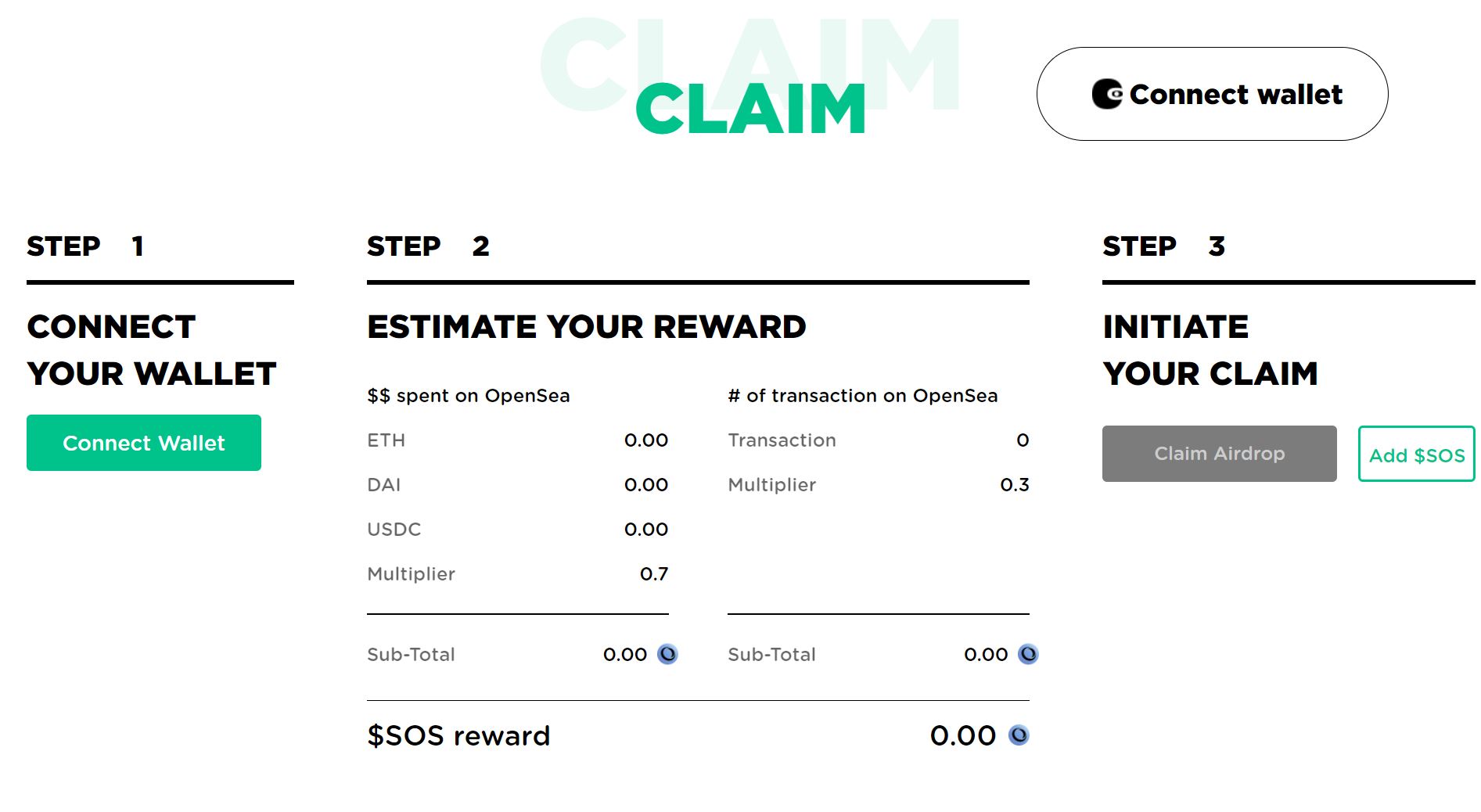Viewport: 1481px width, 812px height.
Task: Click the ESTIMATE YOUR REWARD heading
Action: 586,327
